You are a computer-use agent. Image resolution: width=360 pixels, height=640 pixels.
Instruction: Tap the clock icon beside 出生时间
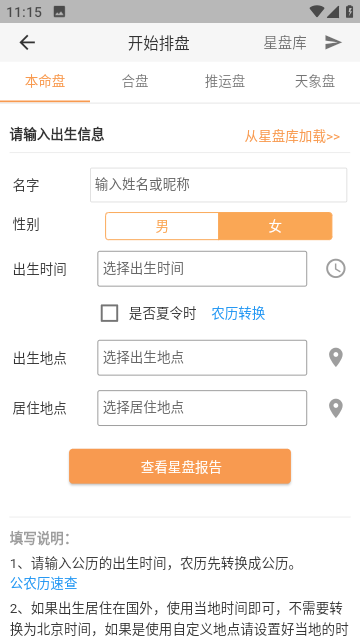(336, 269)
